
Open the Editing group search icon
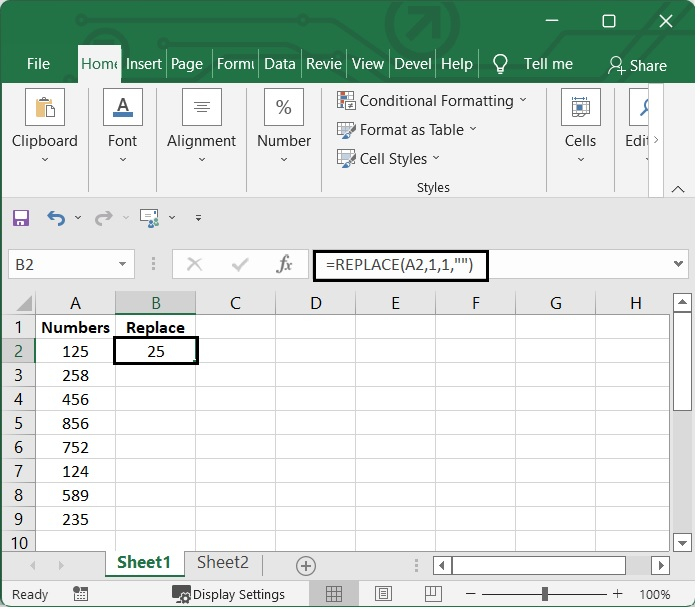[639, 107]
